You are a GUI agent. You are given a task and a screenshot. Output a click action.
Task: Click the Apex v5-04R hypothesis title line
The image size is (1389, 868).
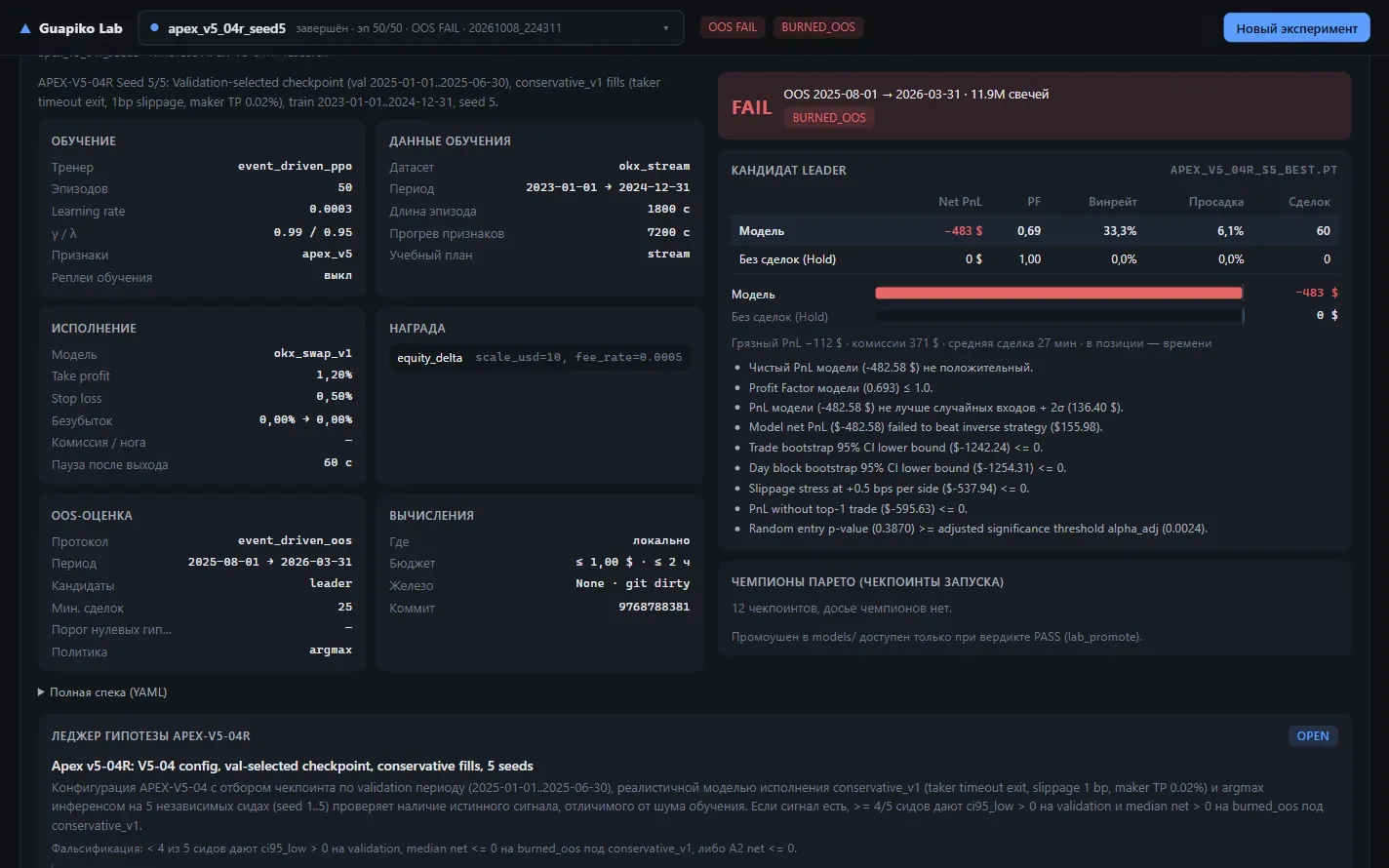click(x=293, y=767)
